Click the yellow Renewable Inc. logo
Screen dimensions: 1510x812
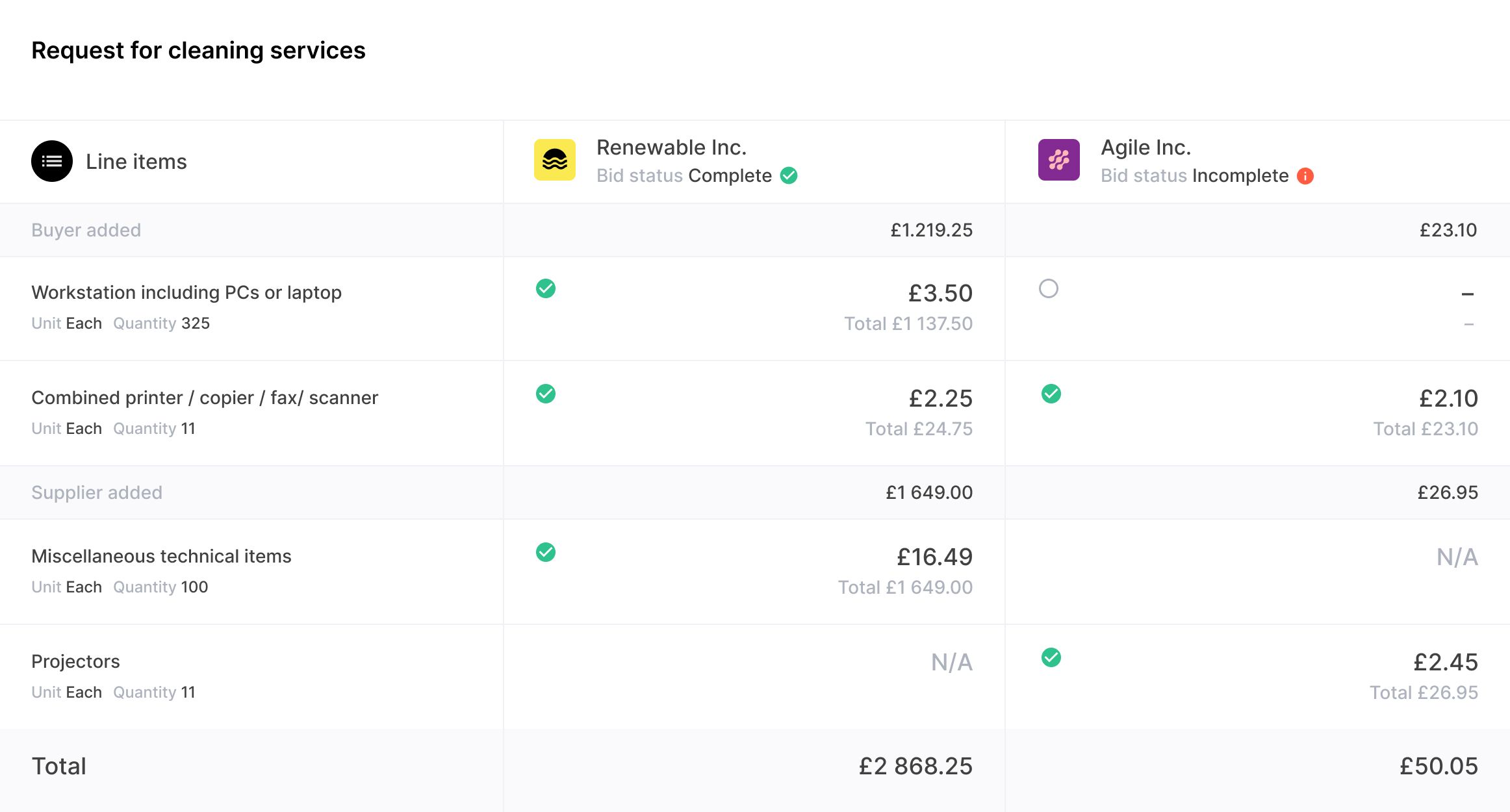(555, 160)
